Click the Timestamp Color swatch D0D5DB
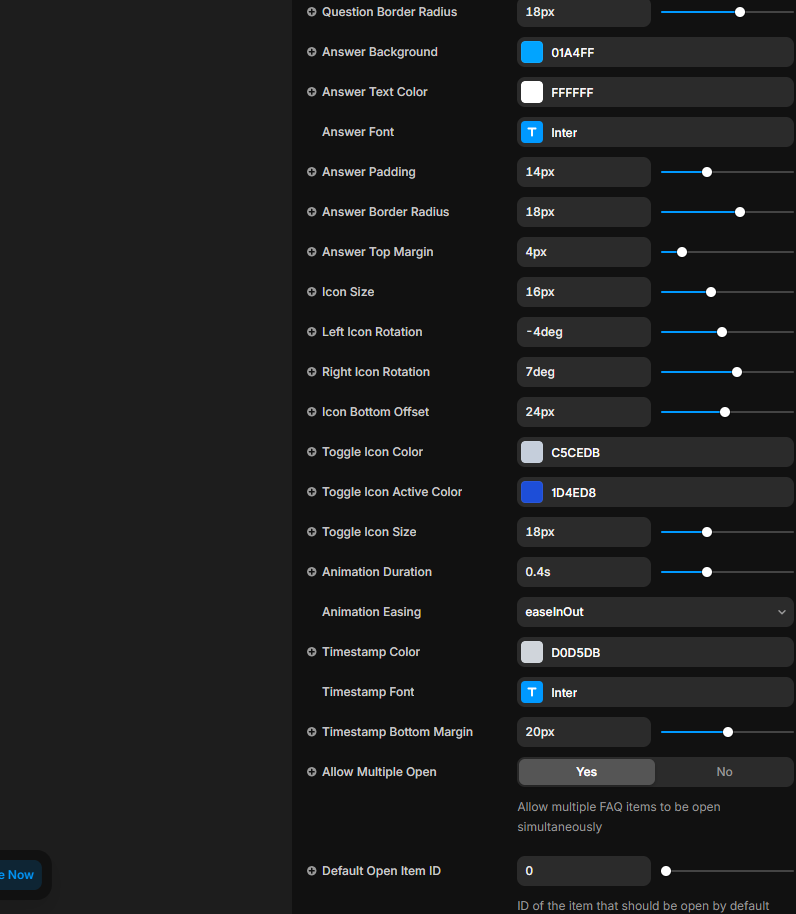 (x=532, y=652)
